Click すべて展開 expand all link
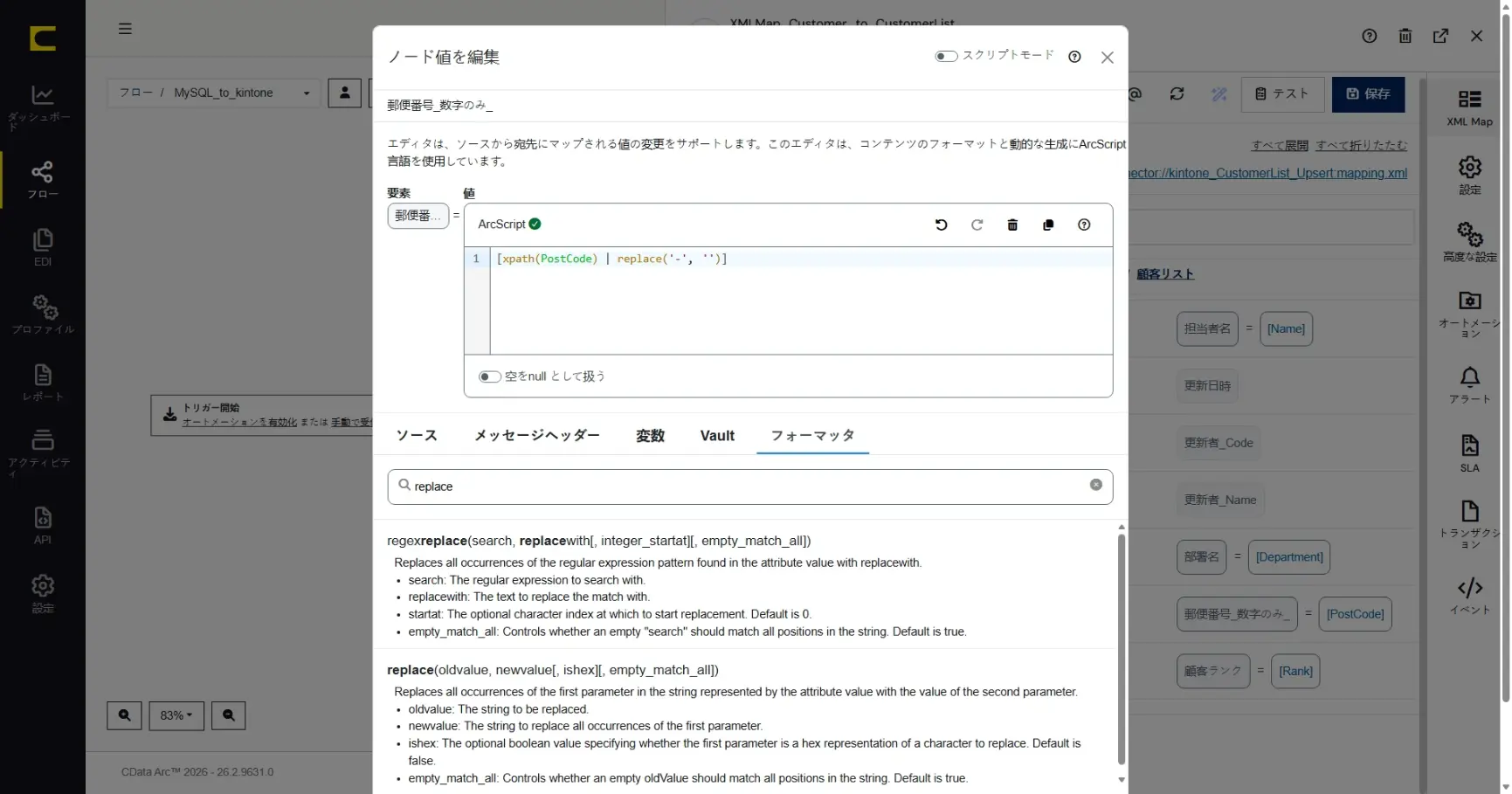 (1280, 145)
